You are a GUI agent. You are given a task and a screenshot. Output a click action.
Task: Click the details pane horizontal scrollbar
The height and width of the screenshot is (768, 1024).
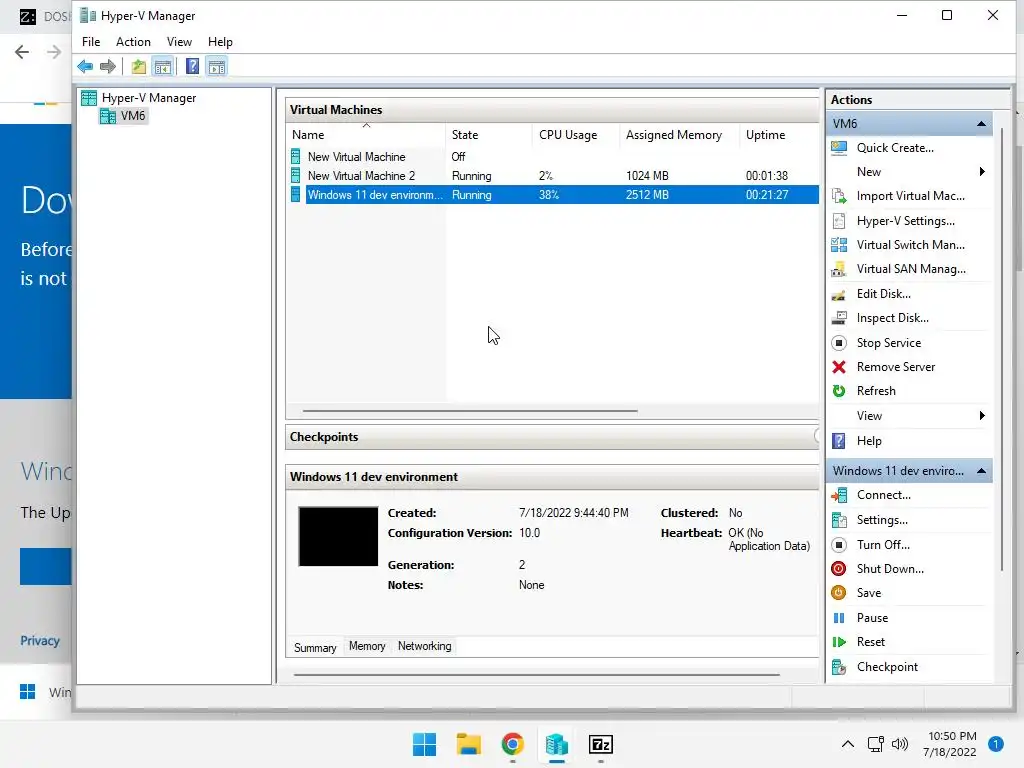[537, 674]
